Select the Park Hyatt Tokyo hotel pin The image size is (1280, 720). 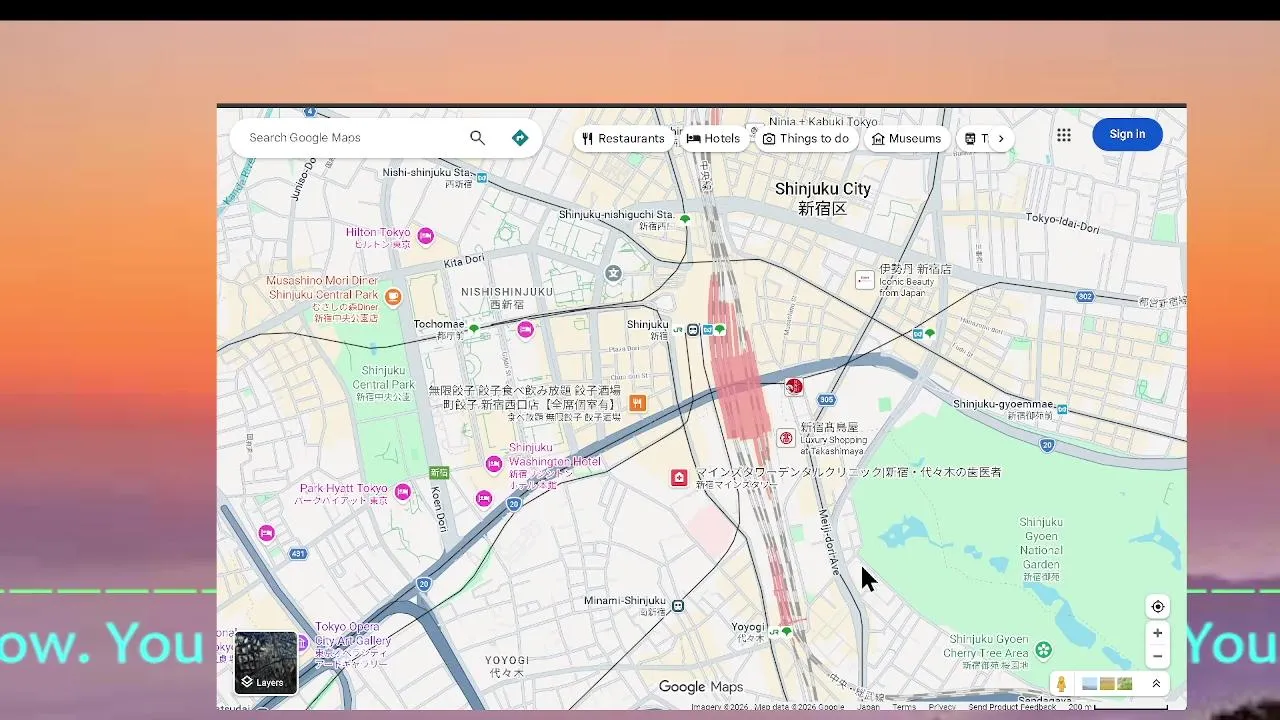[402, 491]
